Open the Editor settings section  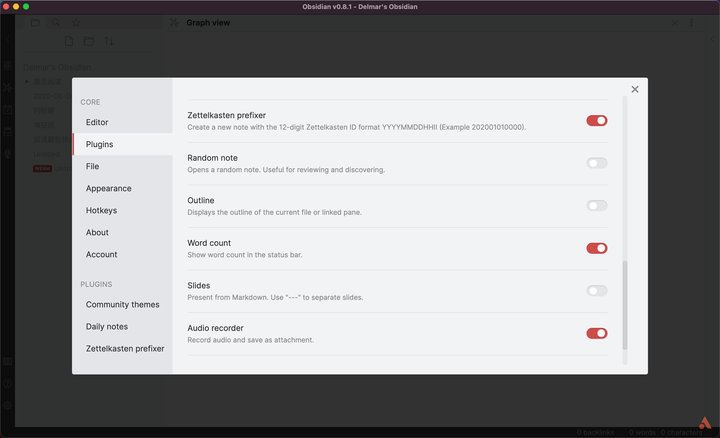tap(123, 122)
